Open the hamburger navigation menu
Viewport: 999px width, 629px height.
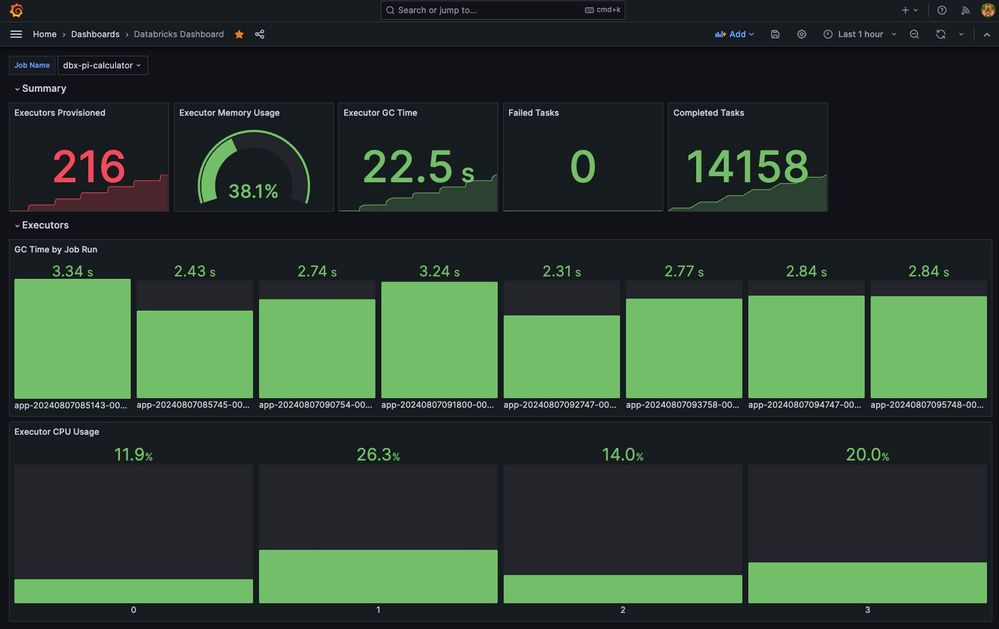[x=16, y=34]
